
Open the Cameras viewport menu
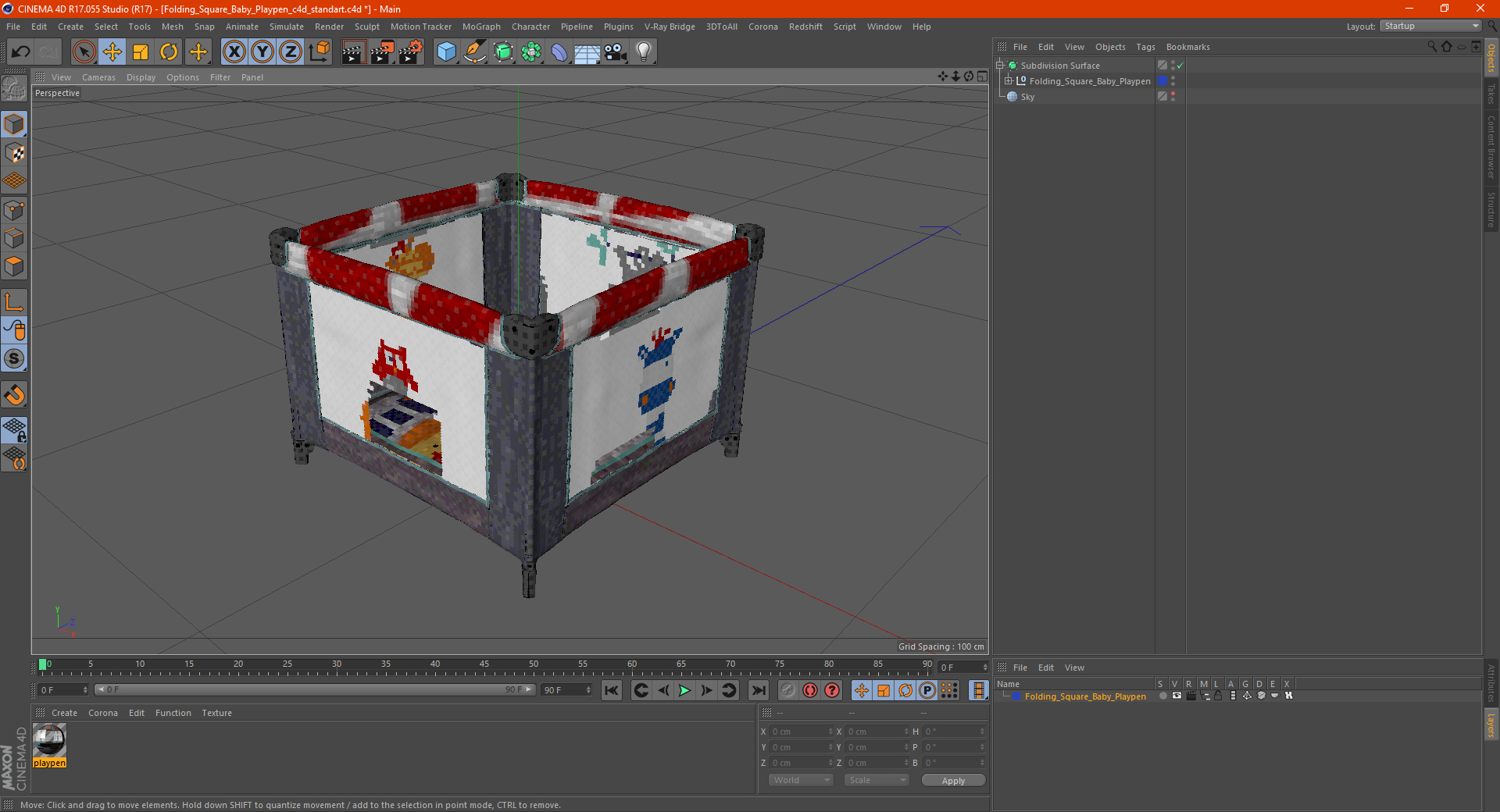[x=98, y=77]
